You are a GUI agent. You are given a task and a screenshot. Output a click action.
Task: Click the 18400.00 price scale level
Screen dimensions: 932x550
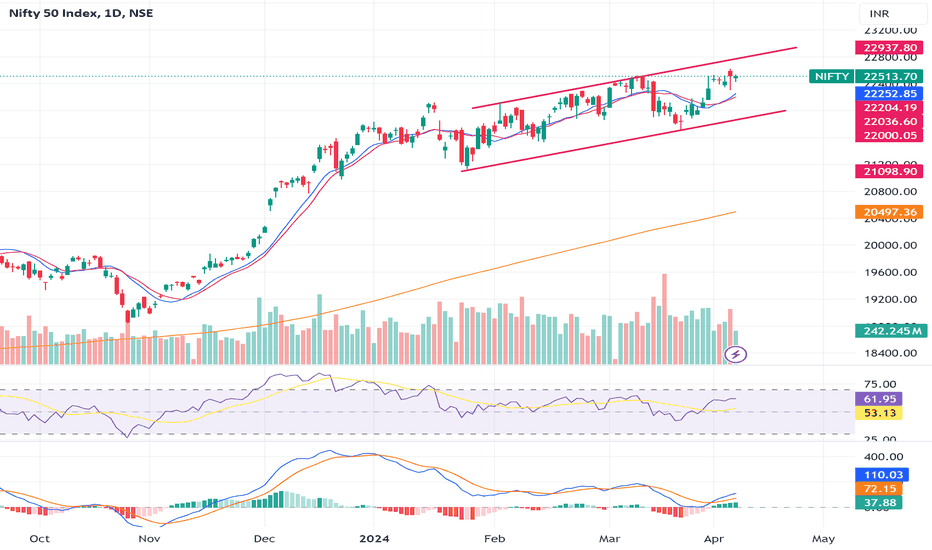(890, 353)
